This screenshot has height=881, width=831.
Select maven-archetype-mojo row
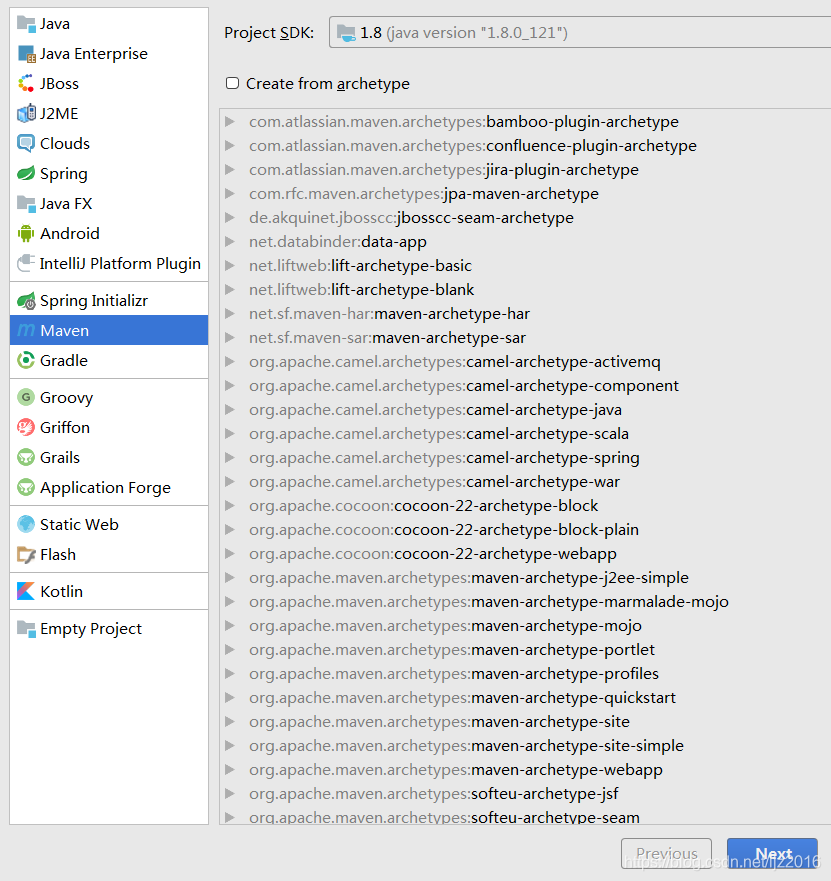point(525,625)
